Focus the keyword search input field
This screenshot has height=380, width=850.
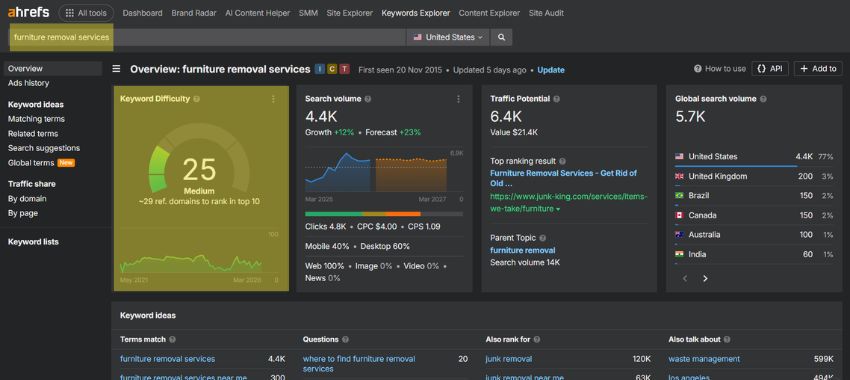(208, 37)
